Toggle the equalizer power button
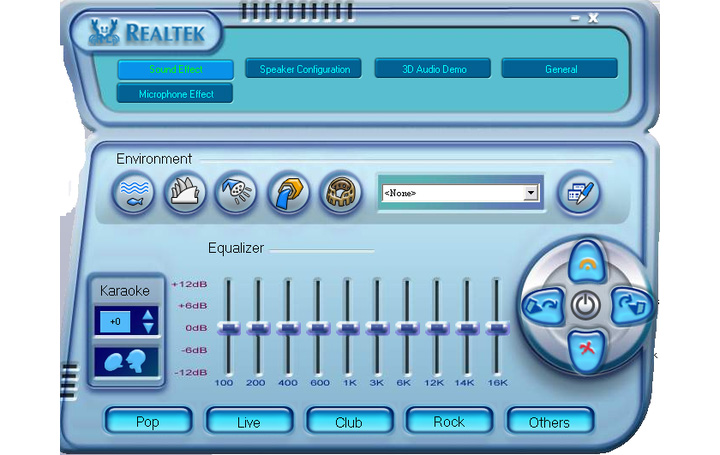 point(586,304)
